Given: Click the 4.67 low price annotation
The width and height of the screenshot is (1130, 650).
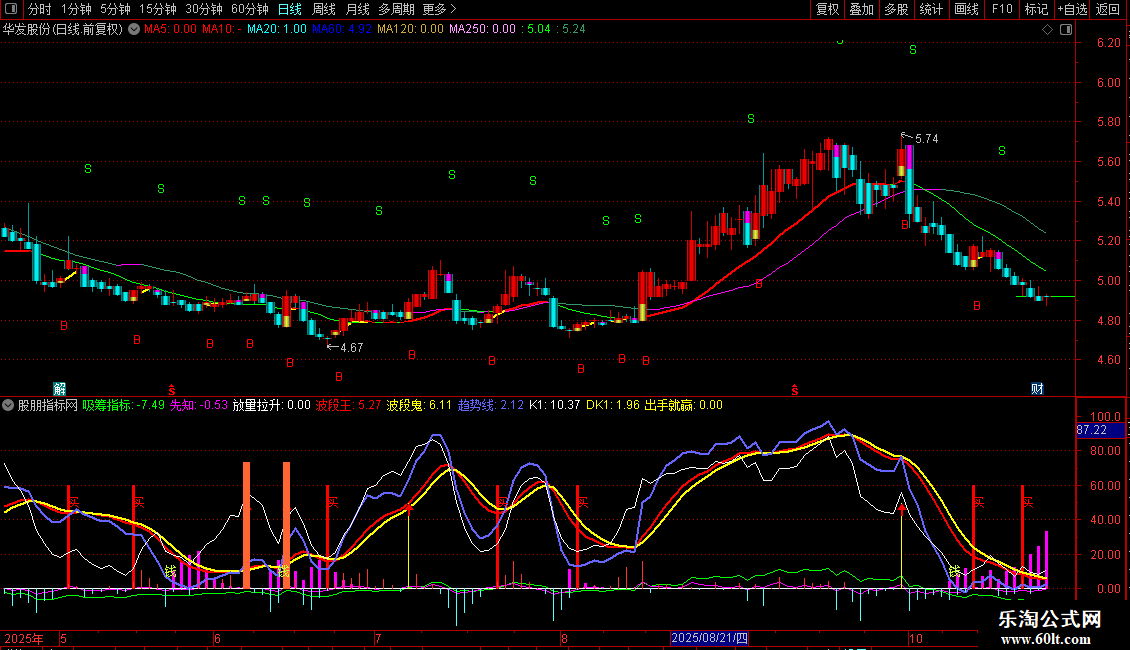Looking at the screenshot, I should pyautogui.click(x=351, y=348).
